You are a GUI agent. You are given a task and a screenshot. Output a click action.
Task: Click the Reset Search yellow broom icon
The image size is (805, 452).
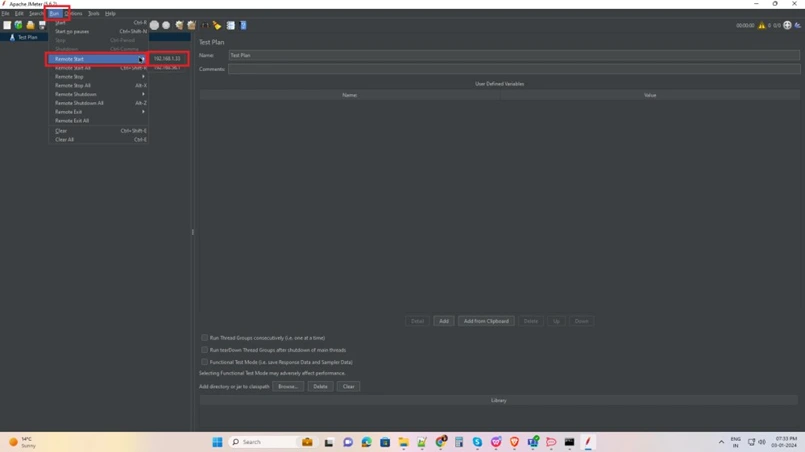[217, 25]
